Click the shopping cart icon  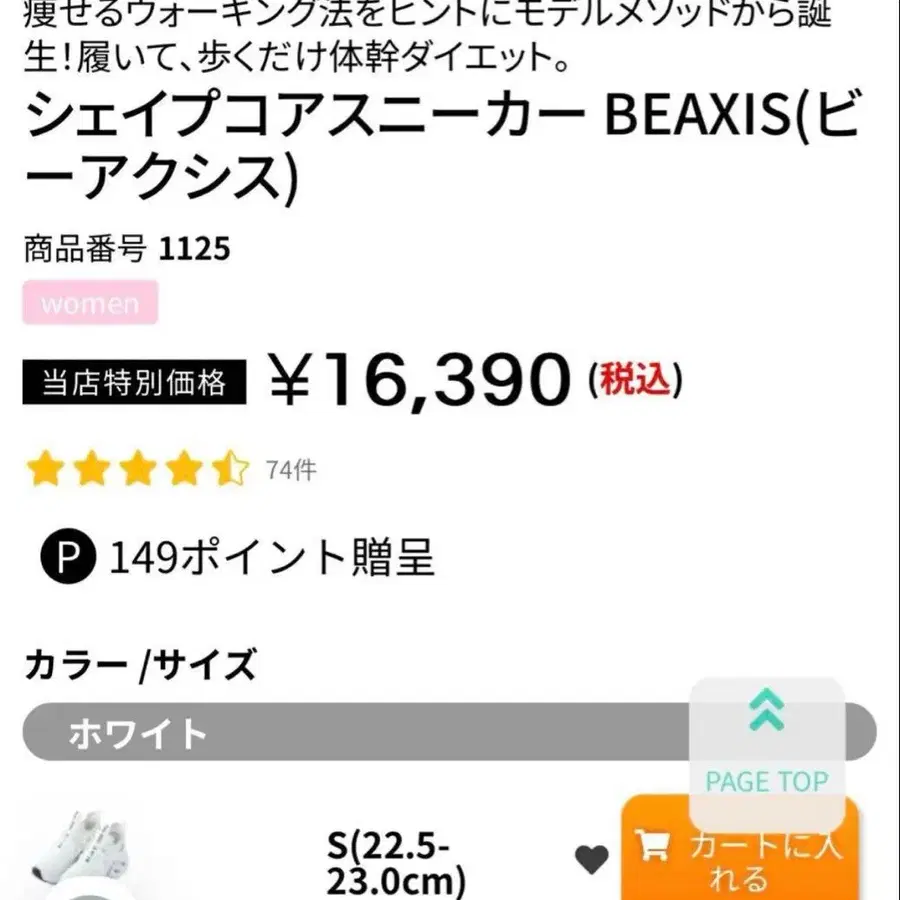click(653, 847)
